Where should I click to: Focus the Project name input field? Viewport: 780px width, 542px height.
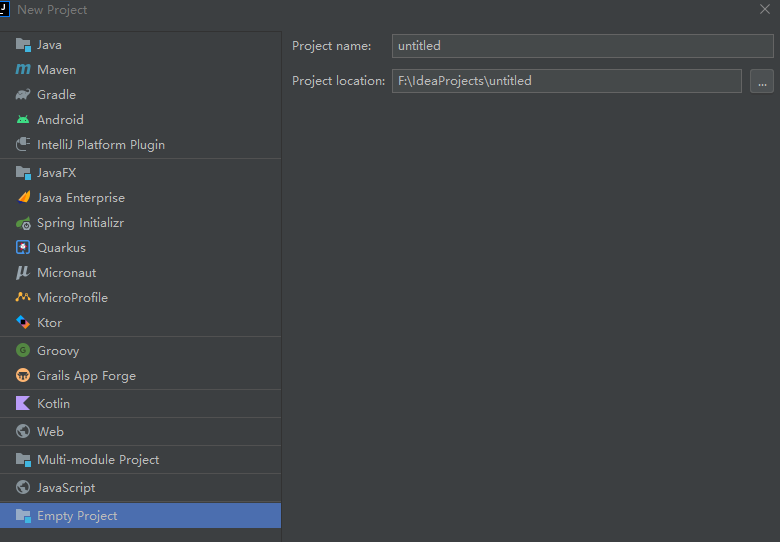pyautogui.click(x=583, y=46)
